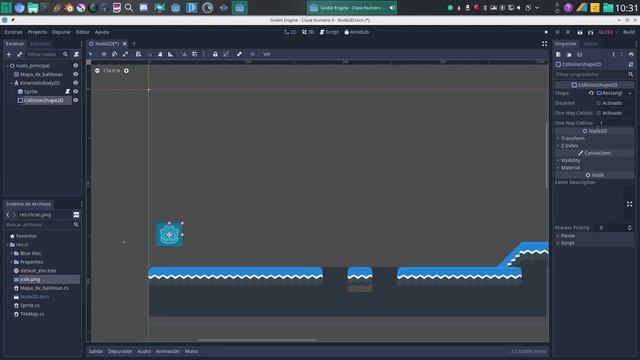The height and width of the screenshot is (360, 640).
Task: Expand the Script section in Inspector
Action: [567, 243]
